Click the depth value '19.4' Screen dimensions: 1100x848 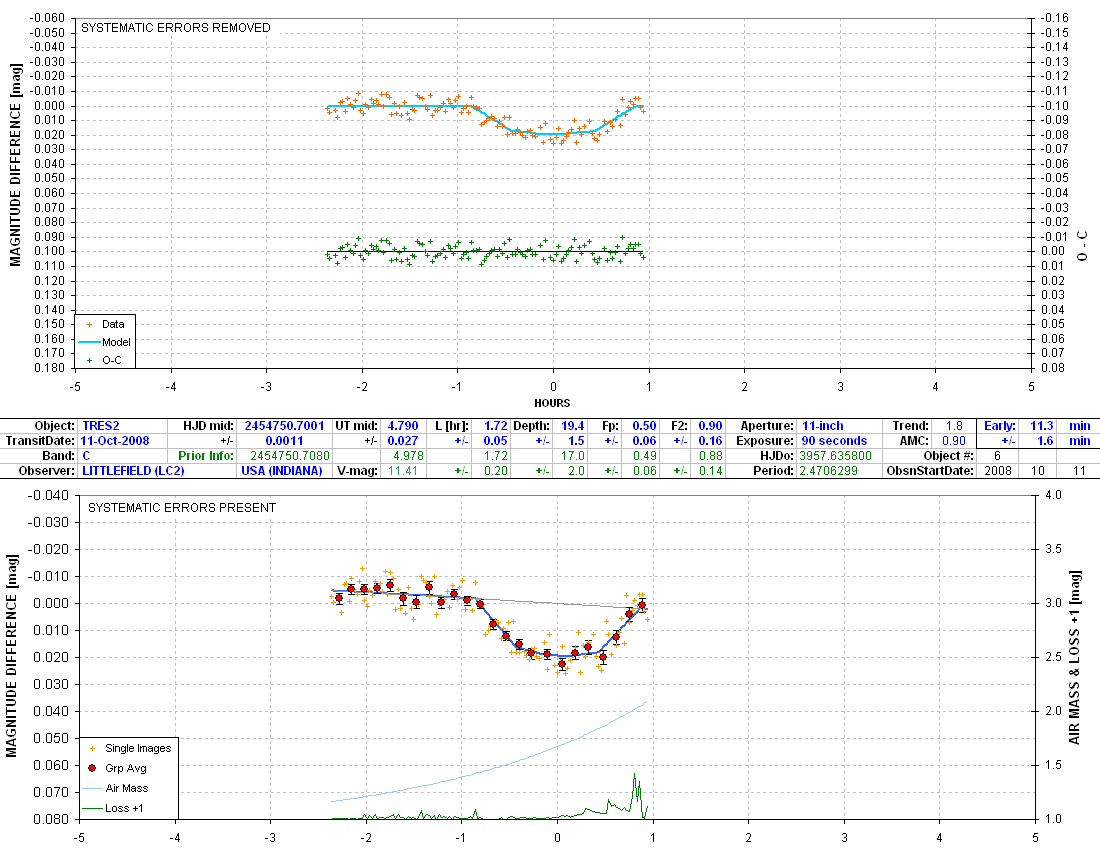572,426
